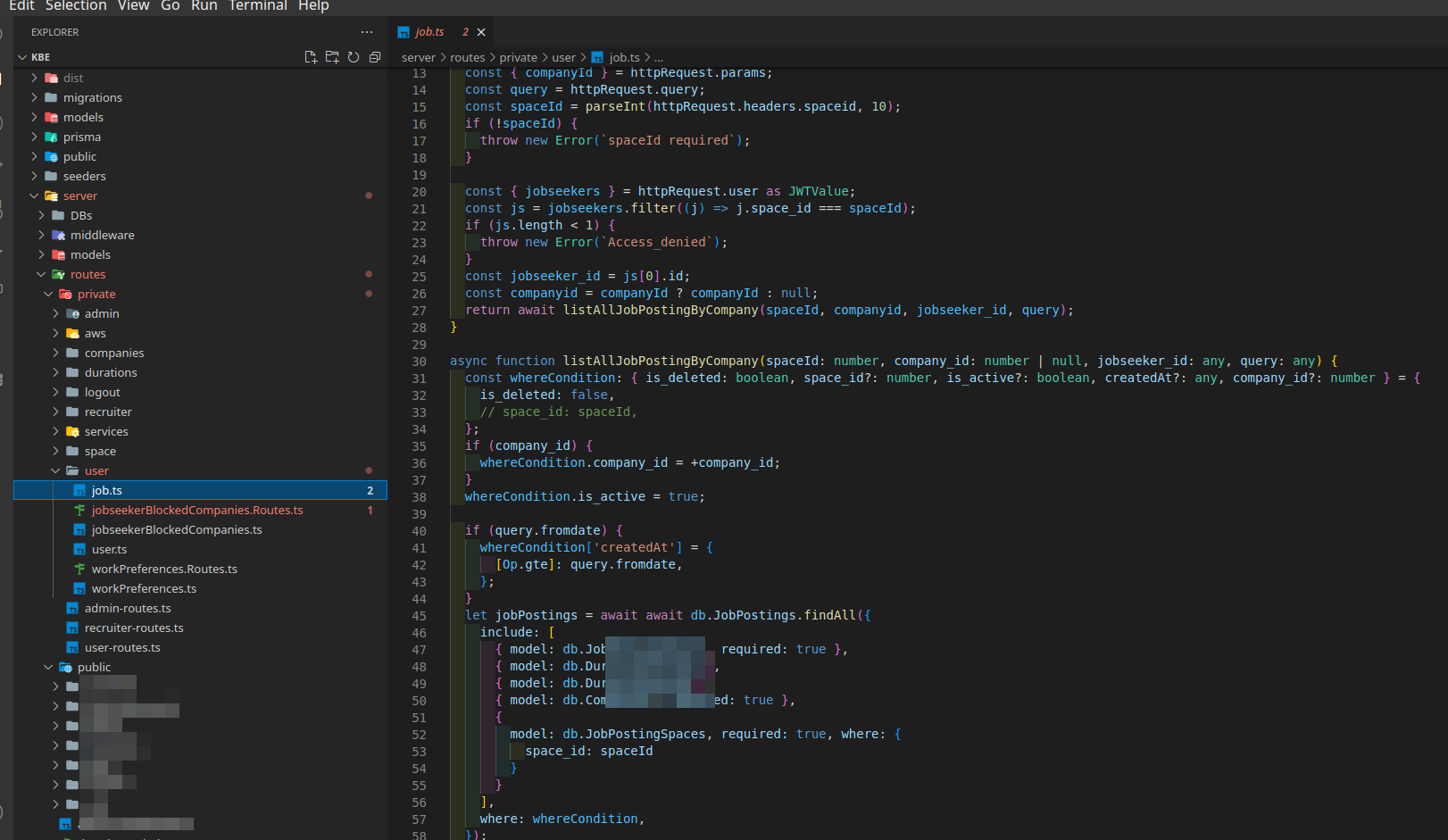1448x840 pixels.
Task: Open the jobseekerBlockedCompanies.Routes.ts file
Action: [196, 511]
